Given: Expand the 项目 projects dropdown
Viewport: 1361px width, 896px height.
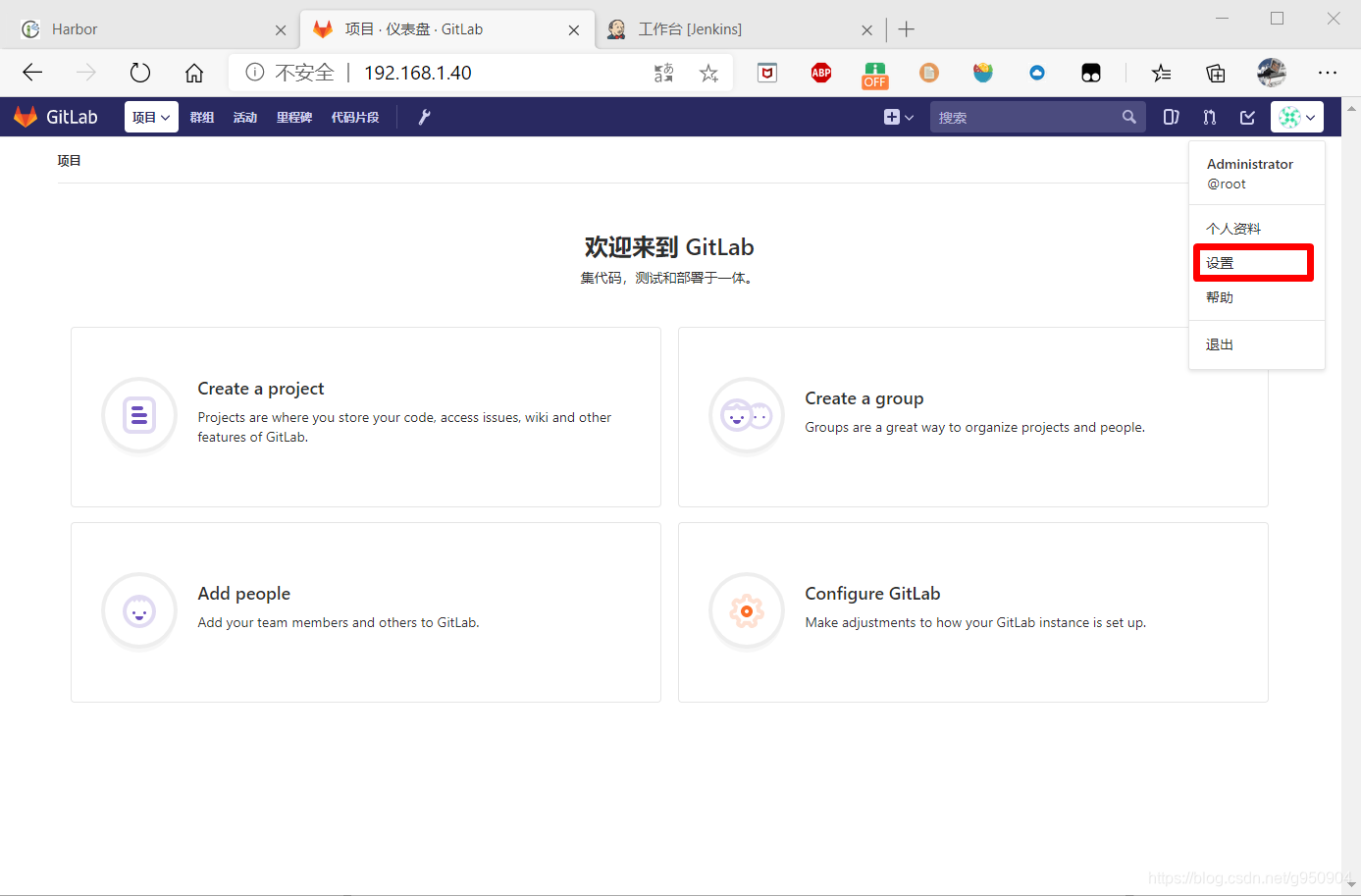Looking at the screenshot, I should [151, 117].
